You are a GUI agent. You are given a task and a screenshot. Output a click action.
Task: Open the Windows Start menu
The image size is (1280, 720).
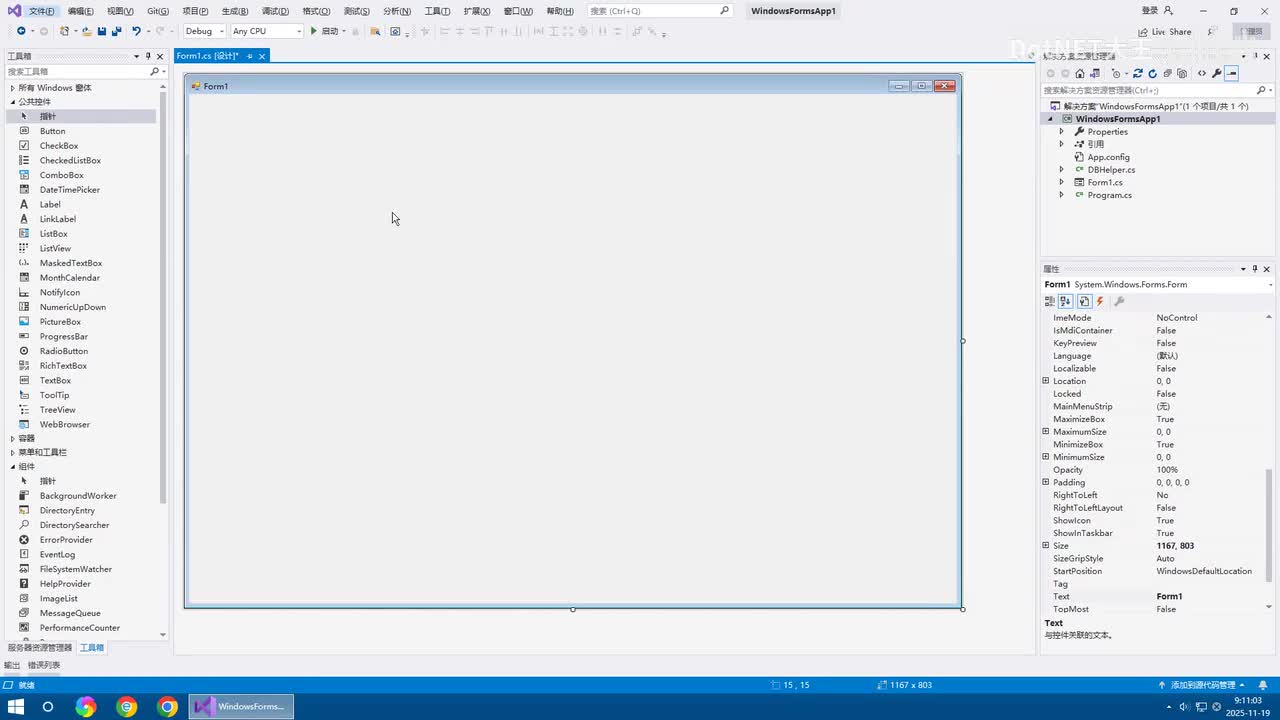[16, 707]
